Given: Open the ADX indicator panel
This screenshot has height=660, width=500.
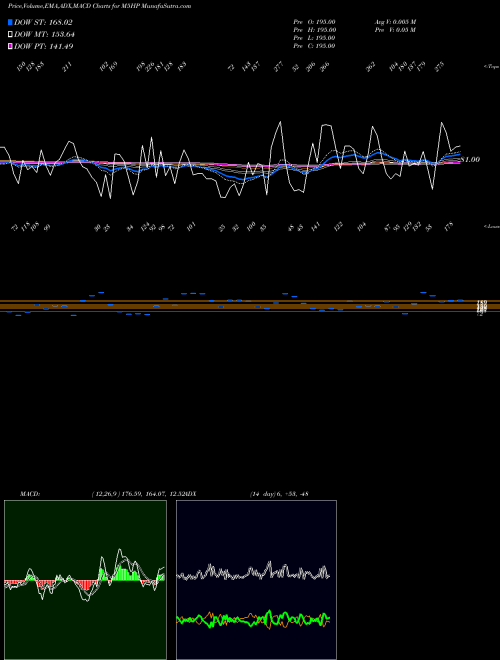Looking at the screenshot, I should [256, 580].
